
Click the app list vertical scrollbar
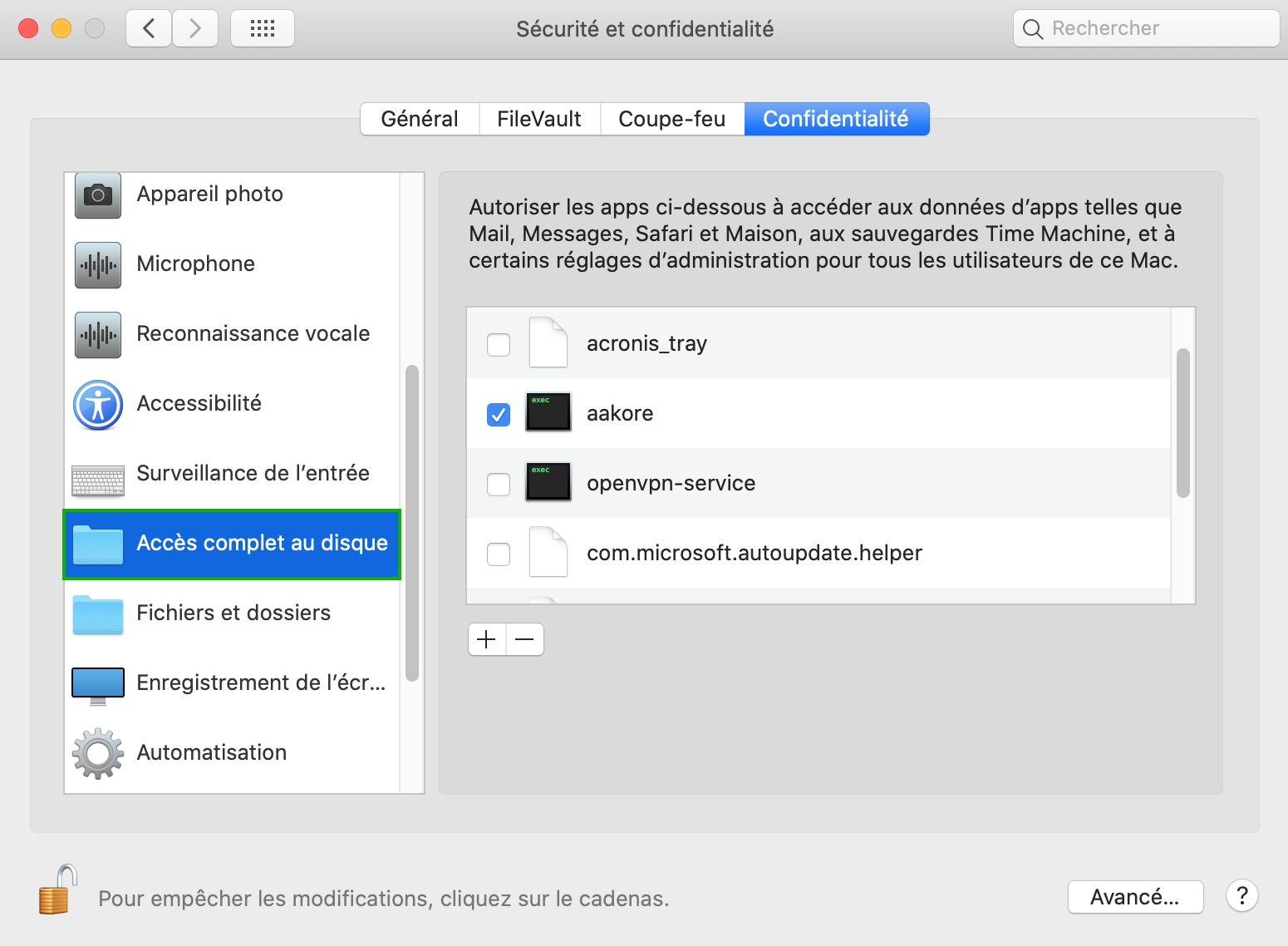1183,423
